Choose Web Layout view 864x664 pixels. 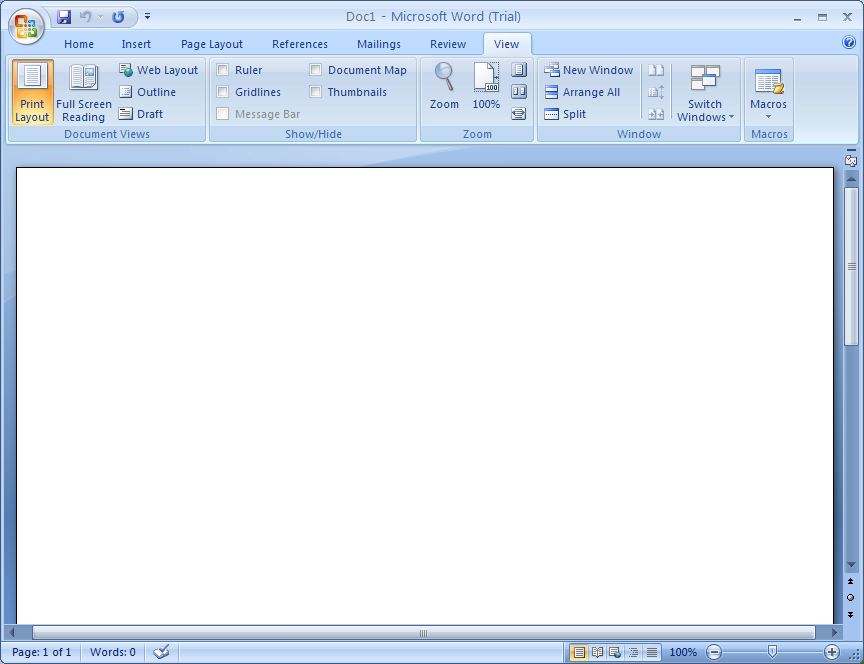tap(159, 70)
